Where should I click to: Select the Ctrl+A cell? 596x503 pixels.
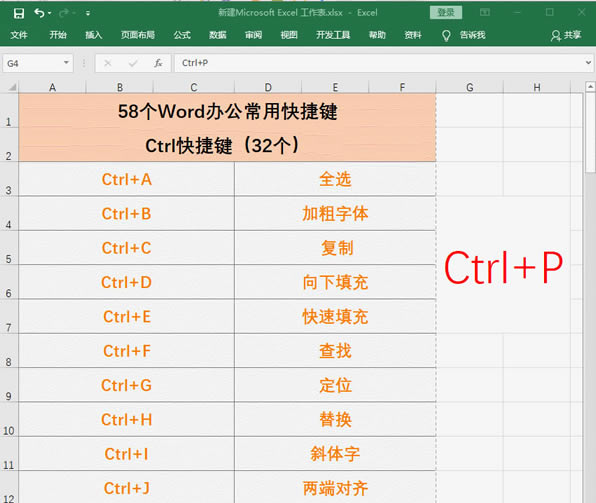click(127, 179)
